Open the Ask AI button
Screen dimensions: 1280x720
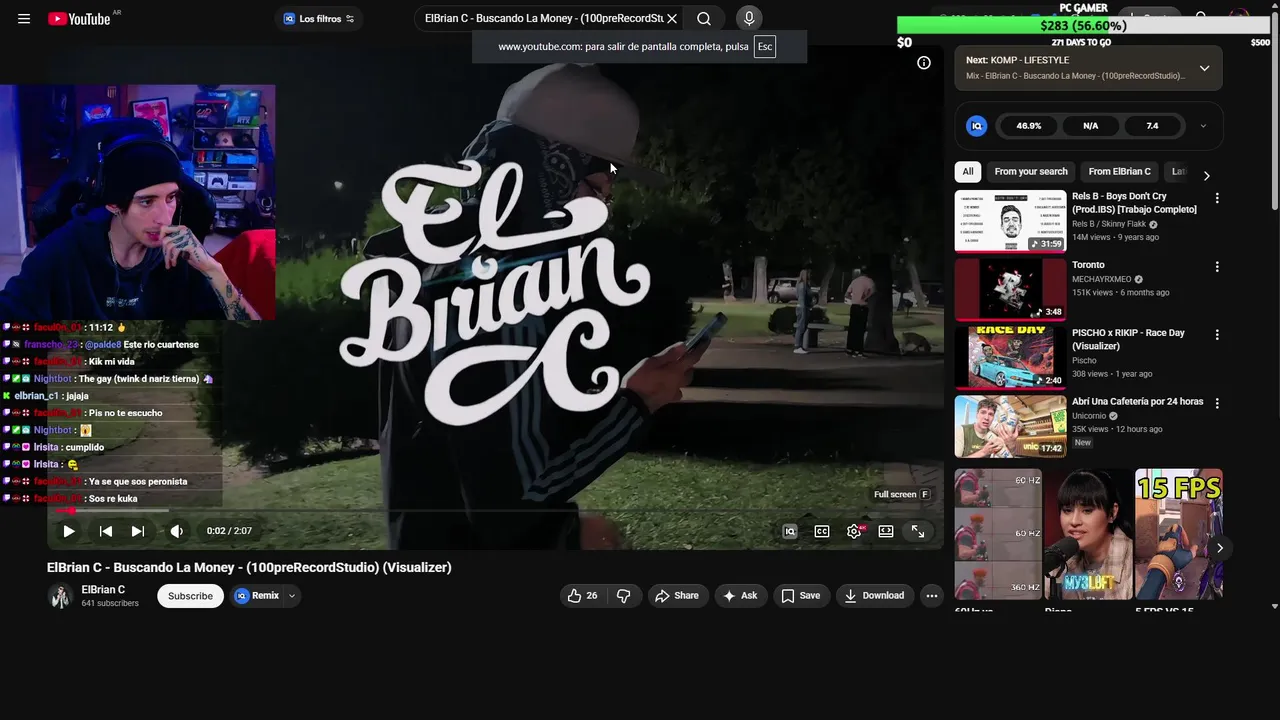(740, 596)
